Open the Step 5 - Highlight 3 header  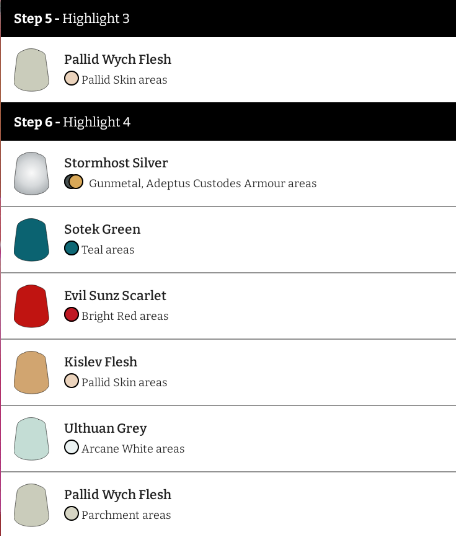click(228, 18)
